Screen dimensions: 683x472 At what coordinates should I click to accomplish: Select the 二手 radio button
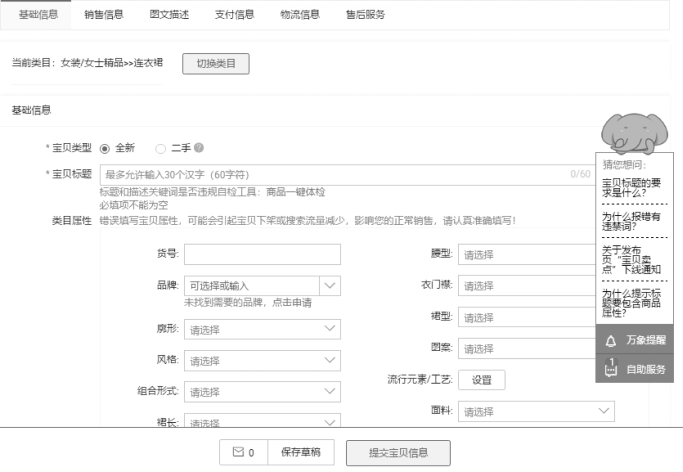[160, 149]
